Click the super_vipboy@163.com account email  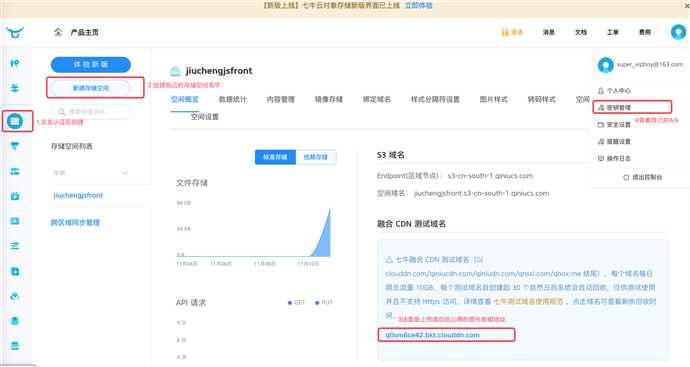pyautogui.click(x=650, y=64)
